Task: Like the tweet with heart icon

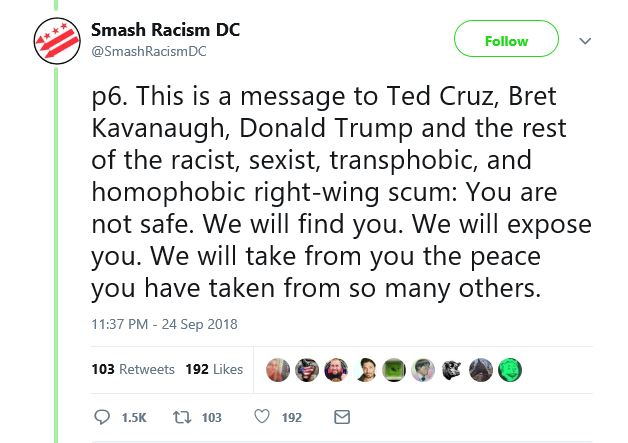Action: click(262, 416)
